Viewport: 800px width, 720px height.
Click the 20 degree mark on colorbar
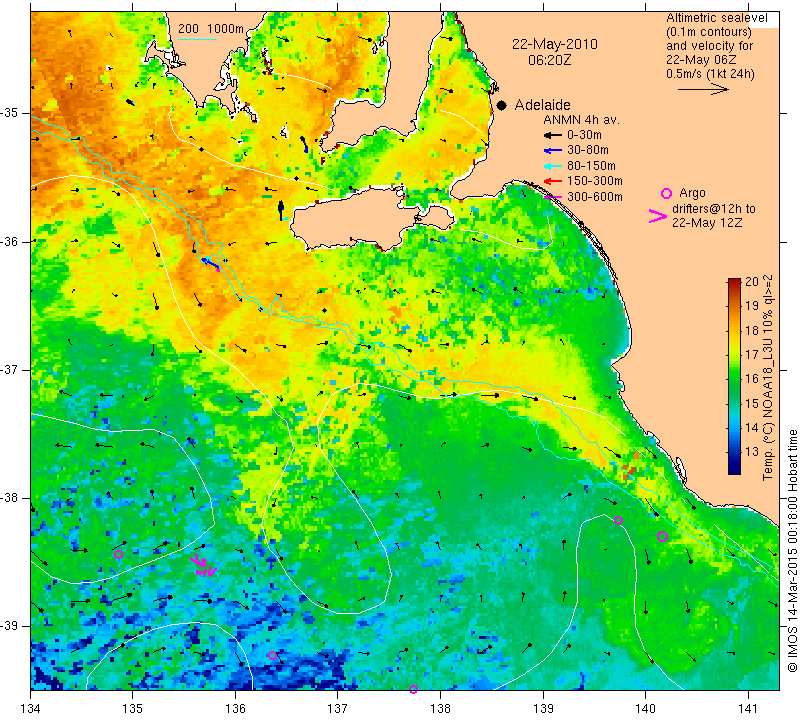click(752, 282)
